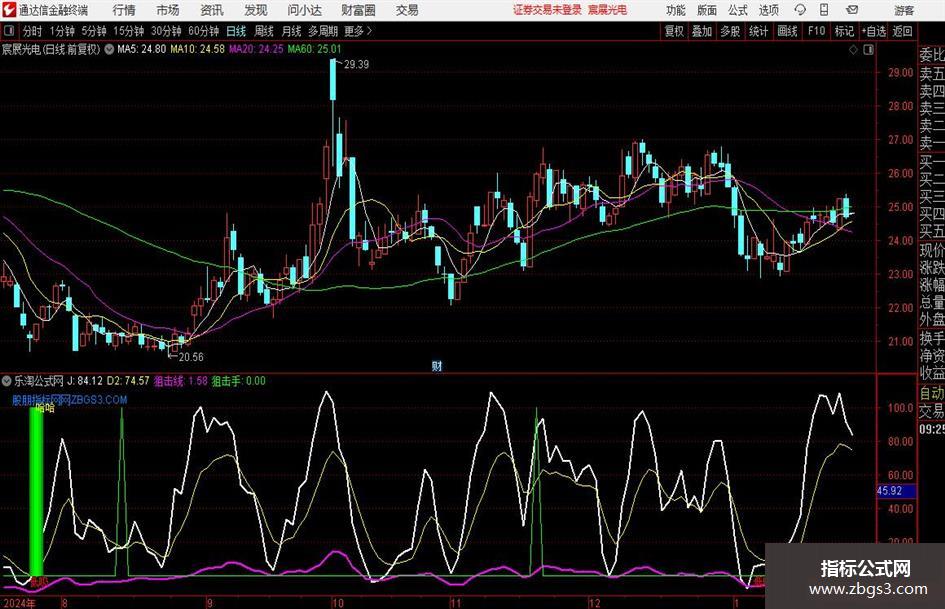945x609 pixels.
Task: Click the 狙击线: 1.58 indicator value
Action: tap(180, 381)
